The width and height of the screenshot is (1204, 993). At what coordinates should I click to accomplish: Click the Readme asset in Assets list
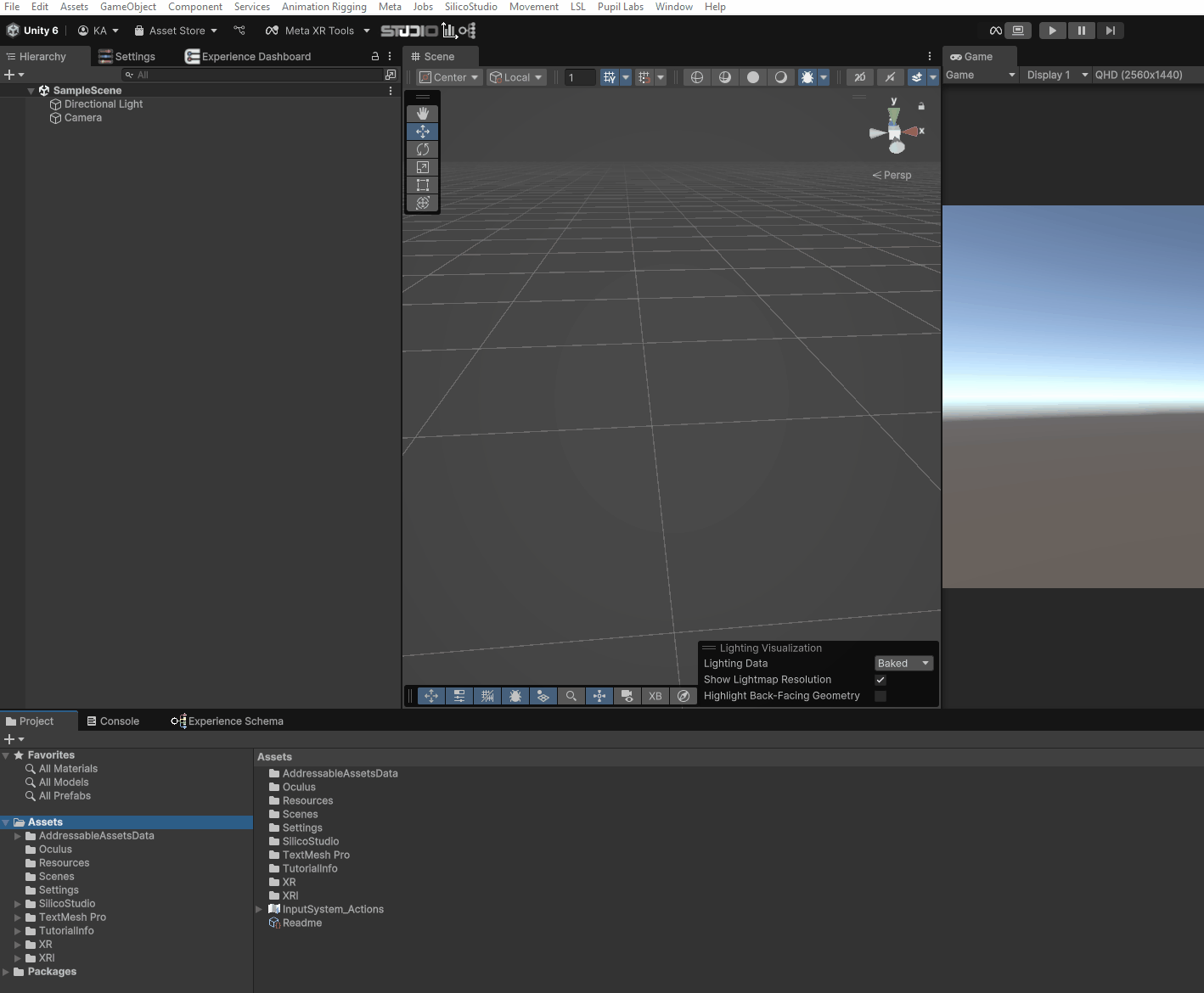[x=302, y=923]
